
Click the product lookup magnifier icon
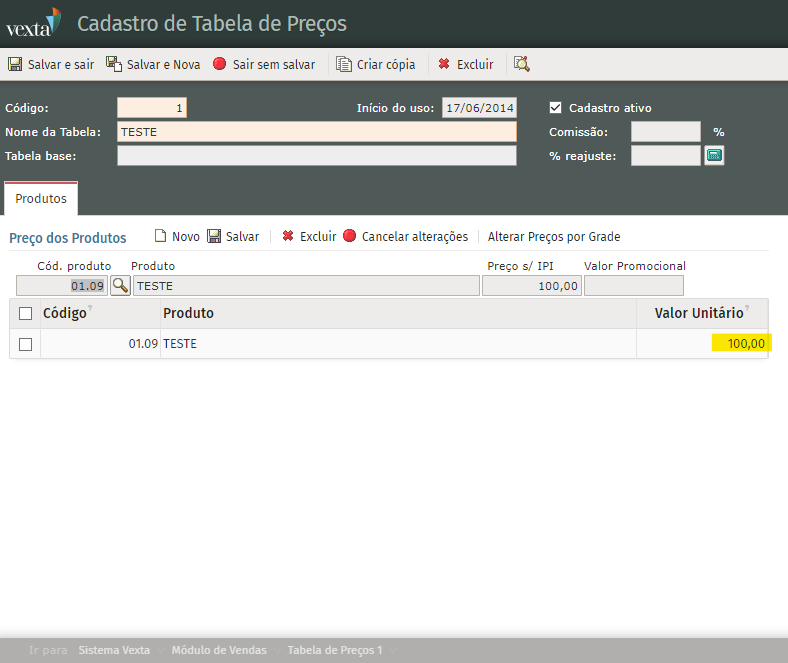[120, 285]
